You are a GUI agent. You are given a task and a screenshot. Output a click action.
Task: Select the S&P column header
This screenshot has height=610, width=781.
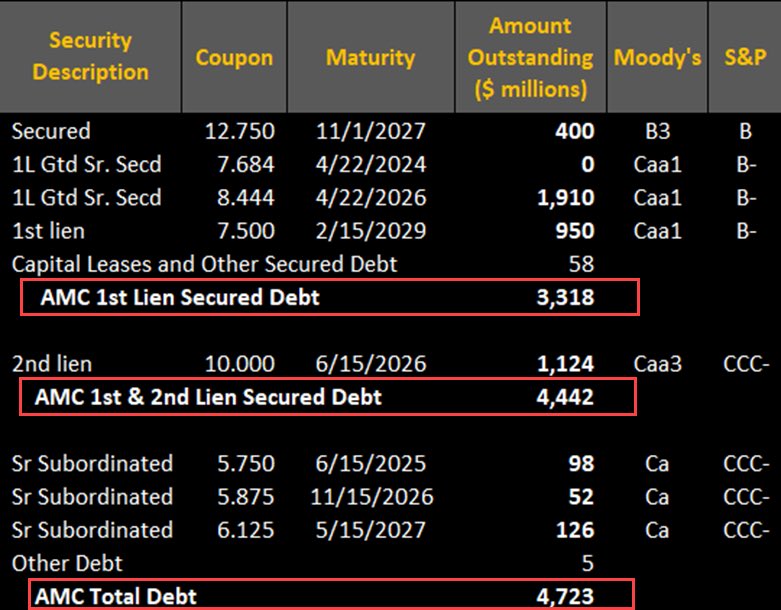(x=745, y=56)
